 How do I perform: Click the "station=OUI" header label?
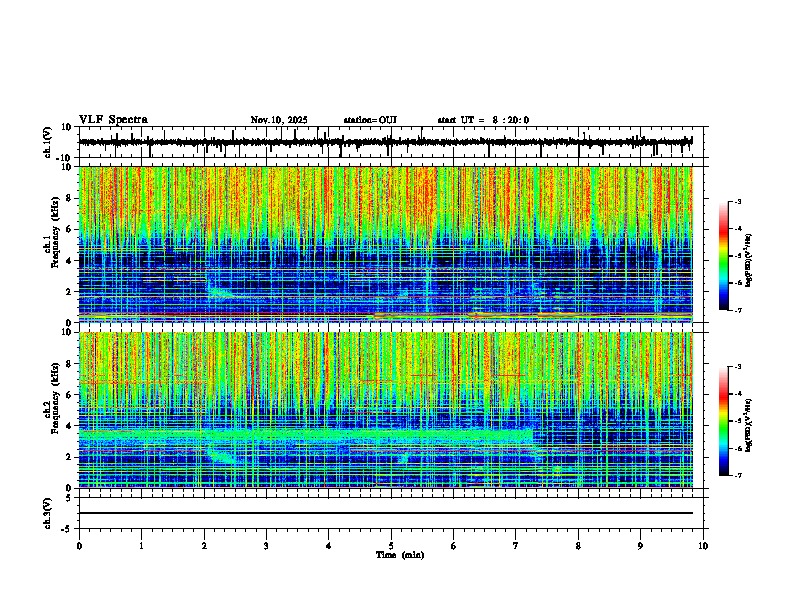pos(370,120)
